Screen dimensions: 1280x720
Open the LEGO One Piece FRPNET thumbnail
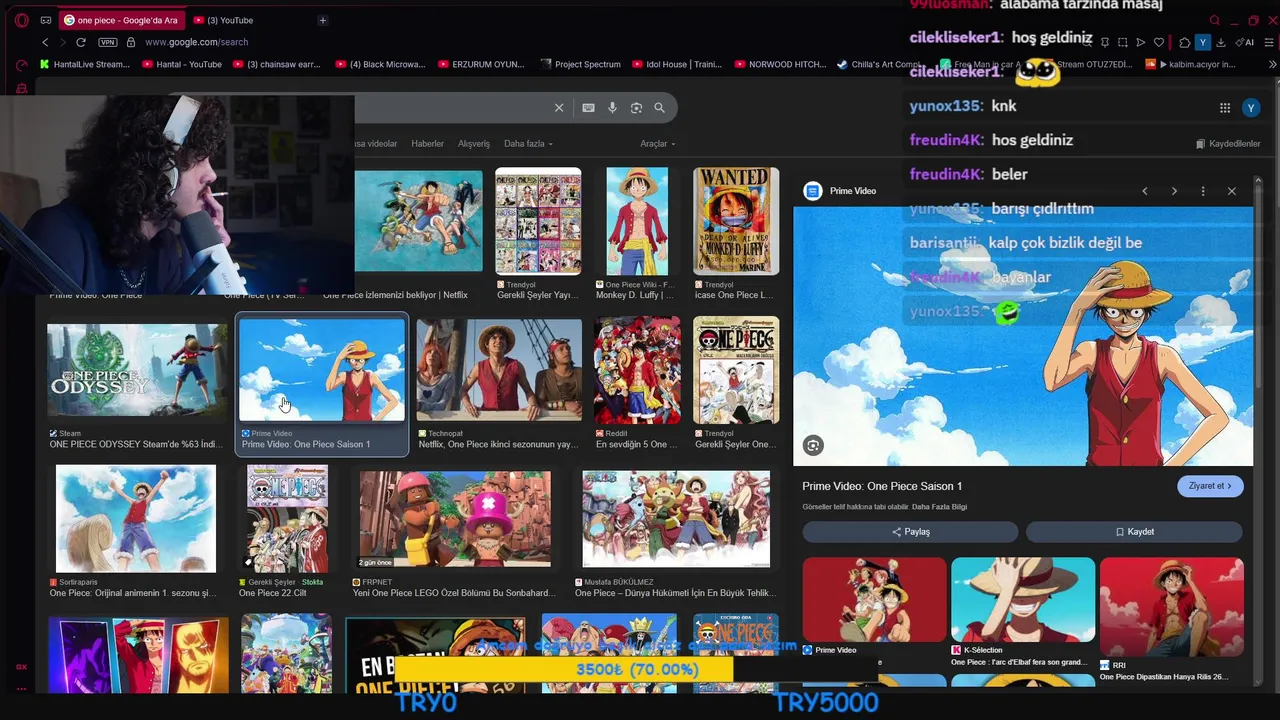click(455, 520)
